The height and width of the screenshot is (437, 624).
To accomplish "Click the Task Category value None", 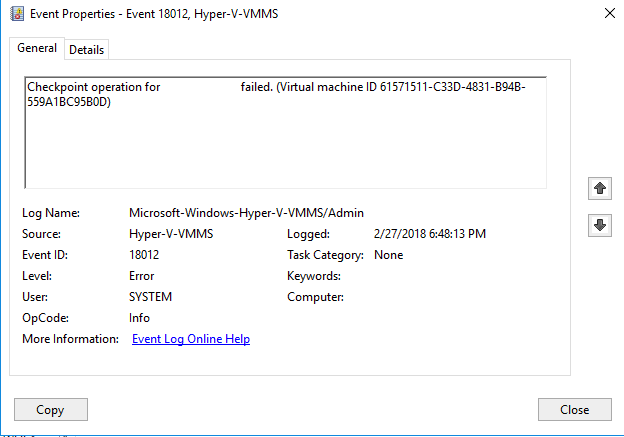I will coord(388,255).
